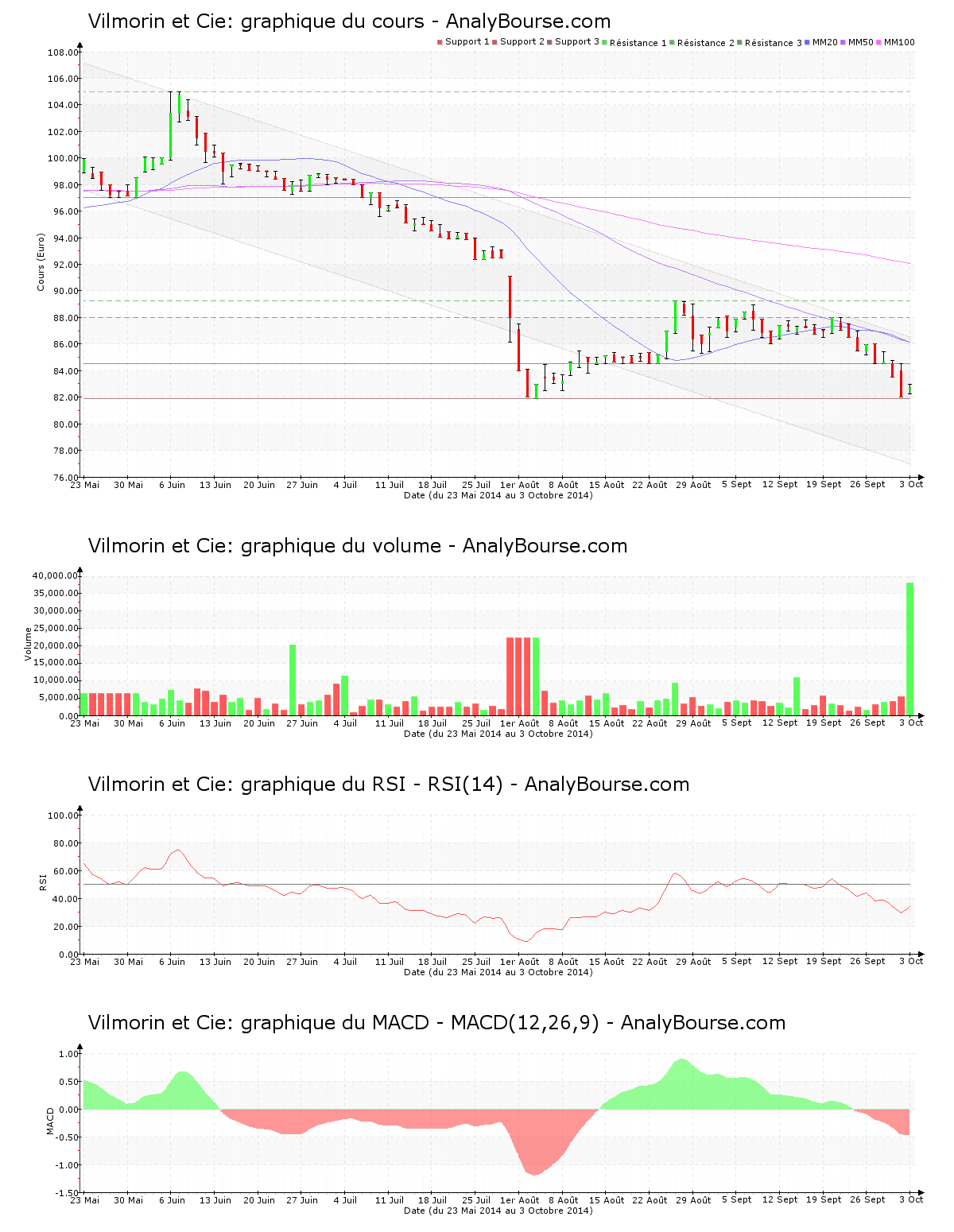Click the '1er Août' date on price chart axis
Viewport: 954px width, 1232px height.
pos(519,485)
